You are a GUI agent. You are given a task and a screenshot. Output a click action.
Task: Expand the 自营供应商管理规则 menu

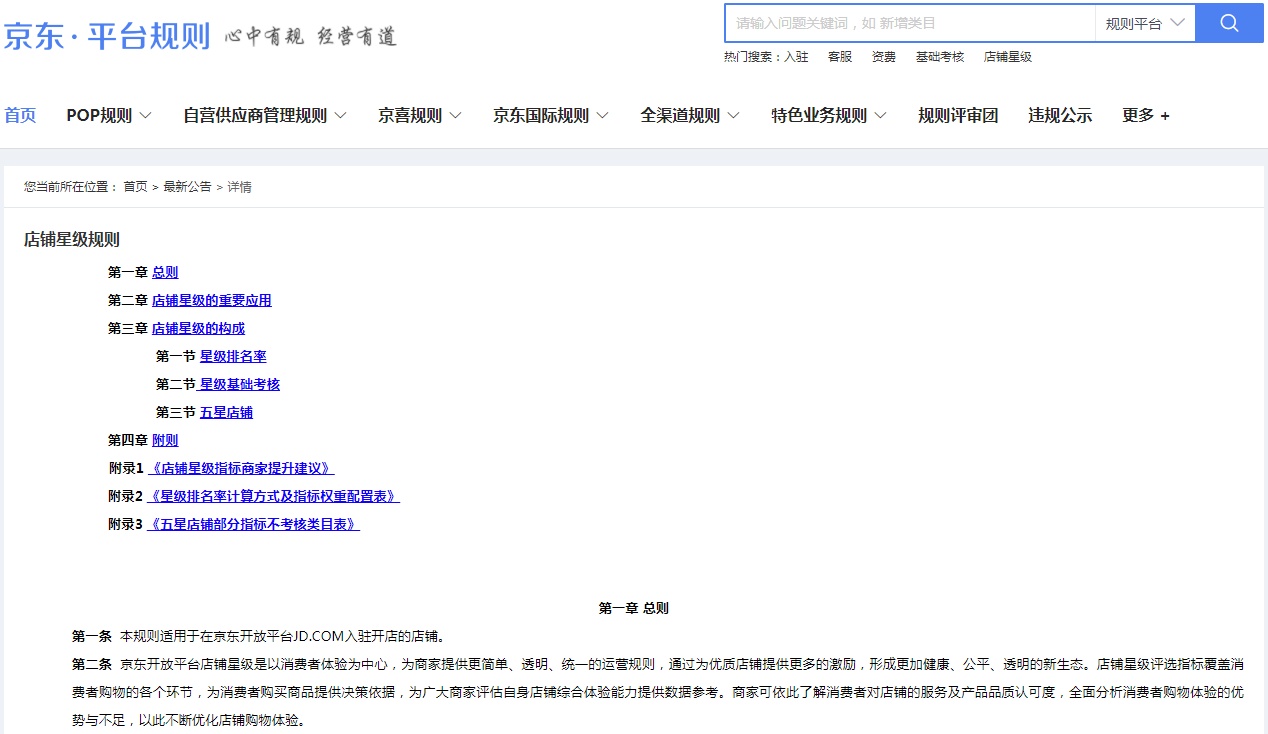tap(265, 115)
